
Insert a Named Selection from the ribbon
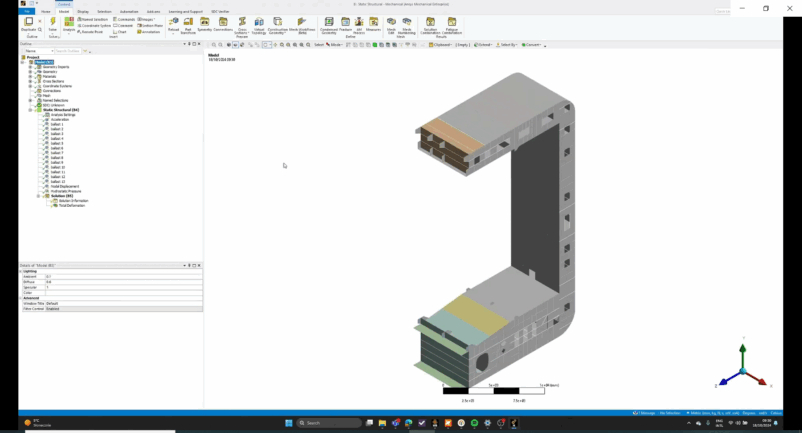(x=93, y=19)
